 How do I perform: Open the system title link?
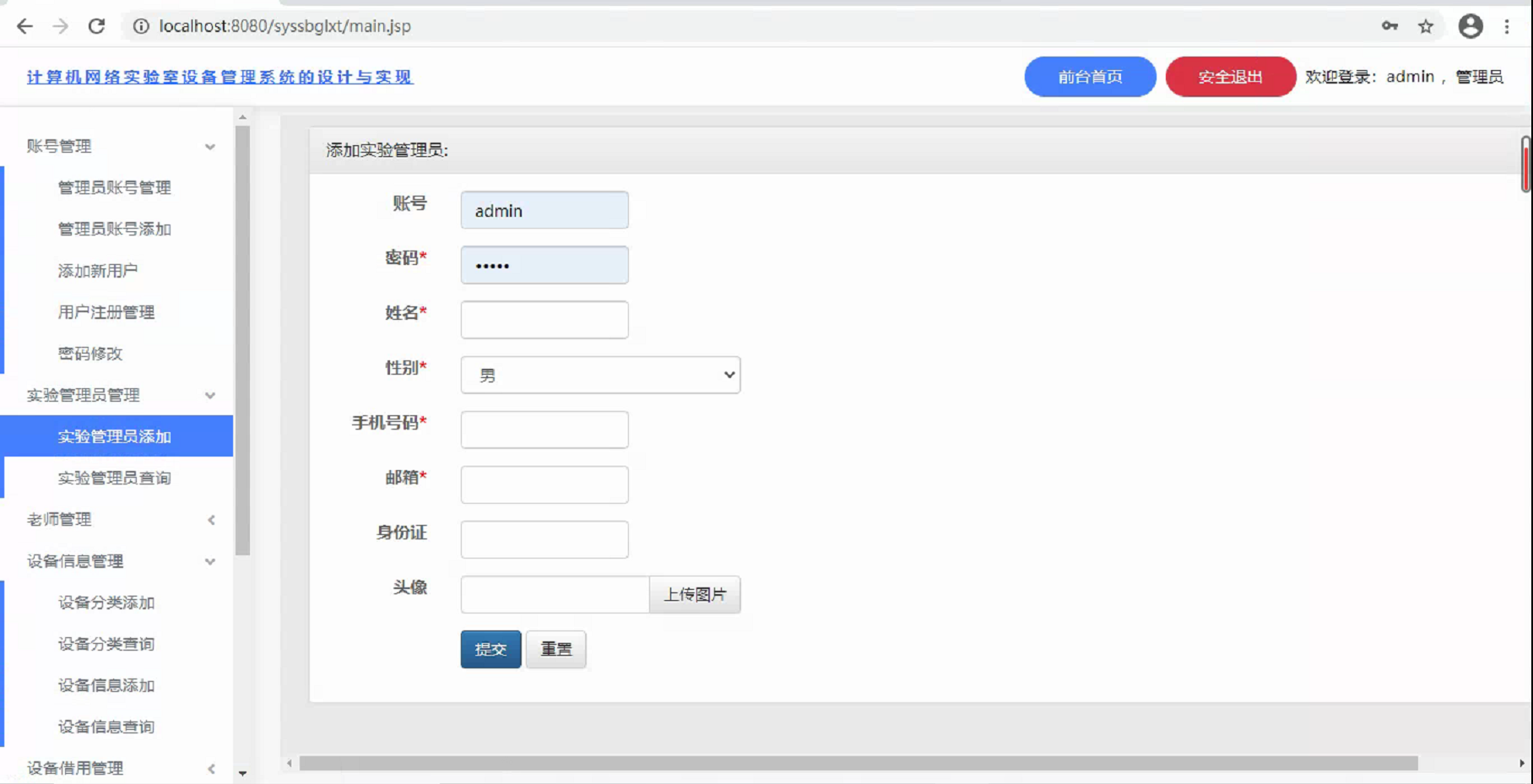tap(219, 77)
